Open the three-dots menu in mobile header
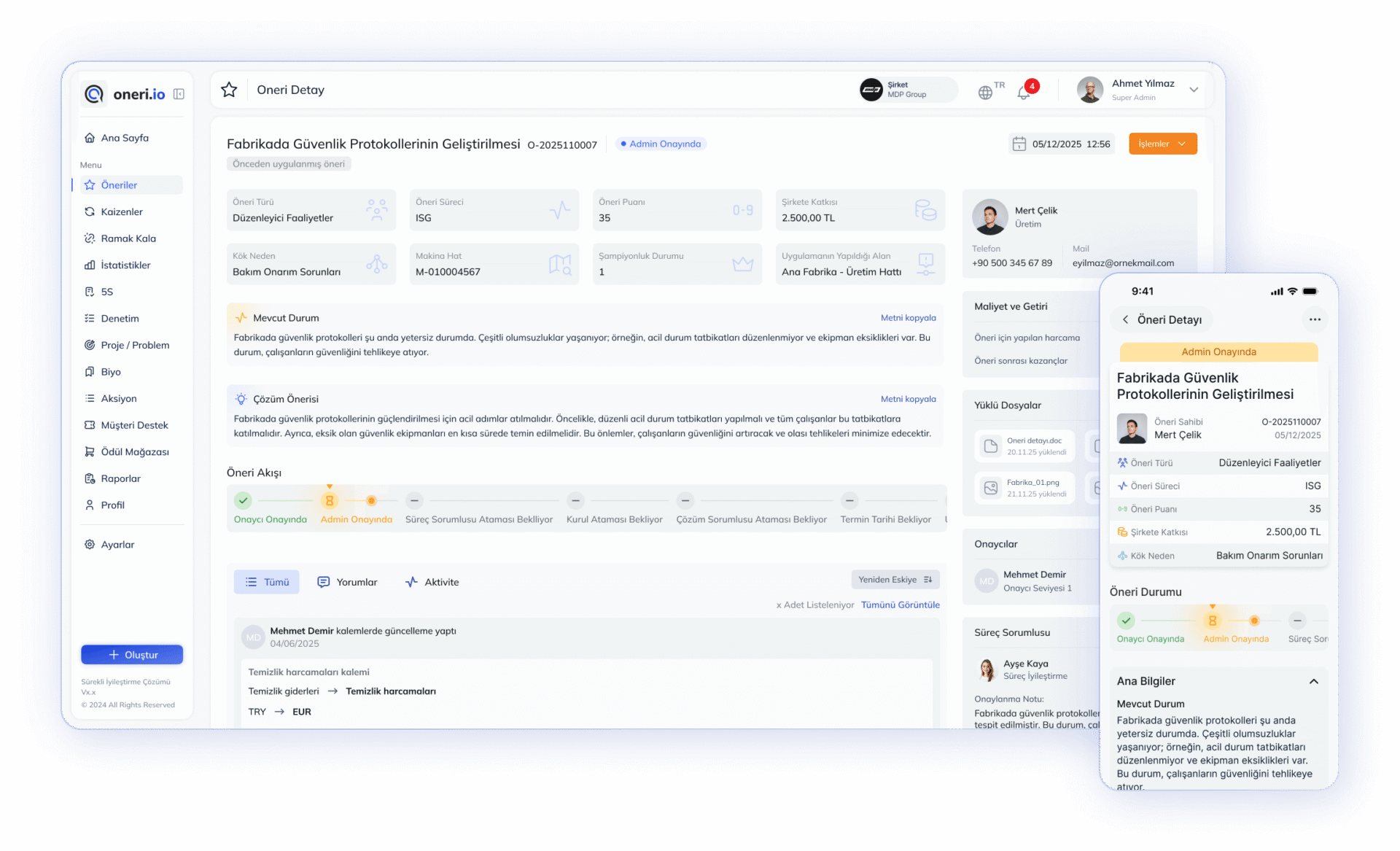 (1314, 319)
